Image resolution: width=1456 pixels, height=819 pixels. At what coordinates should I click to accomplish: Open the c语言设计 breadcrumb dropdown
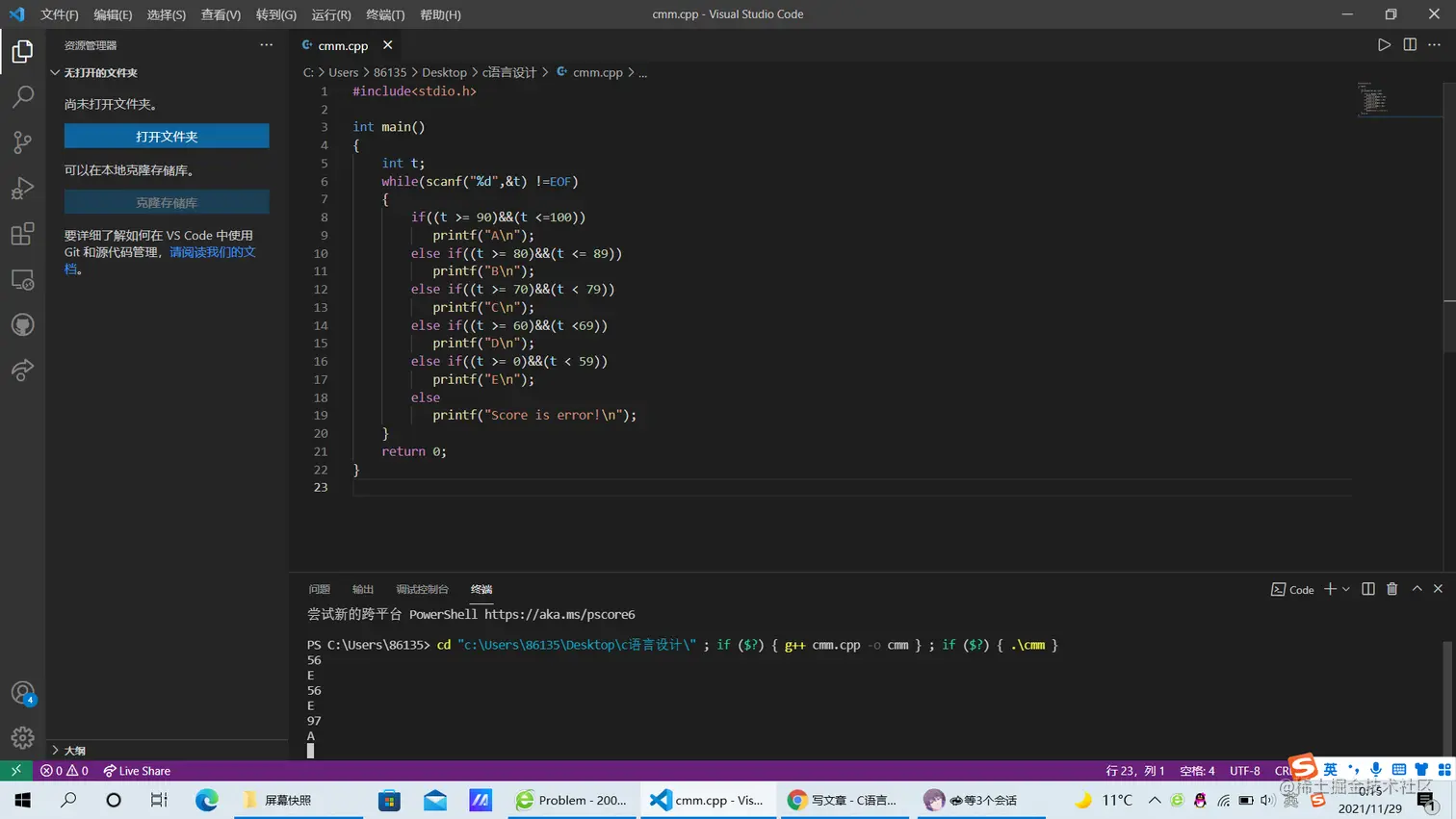click(x=509, y=72)
